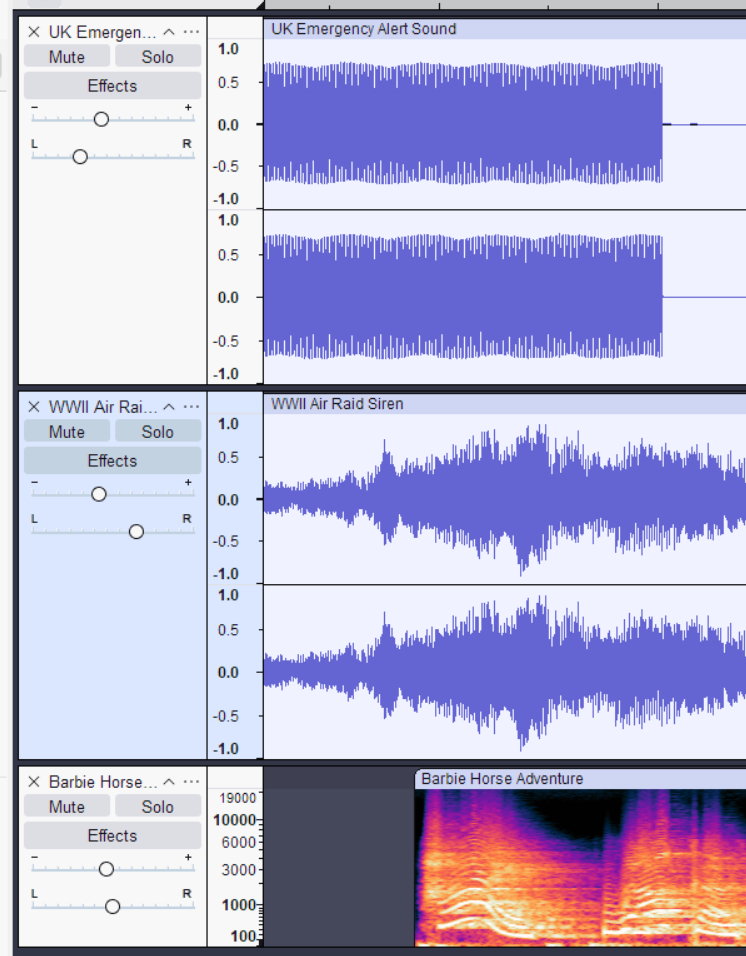Collapse the Barbie Horse track

tap(169, 782)
